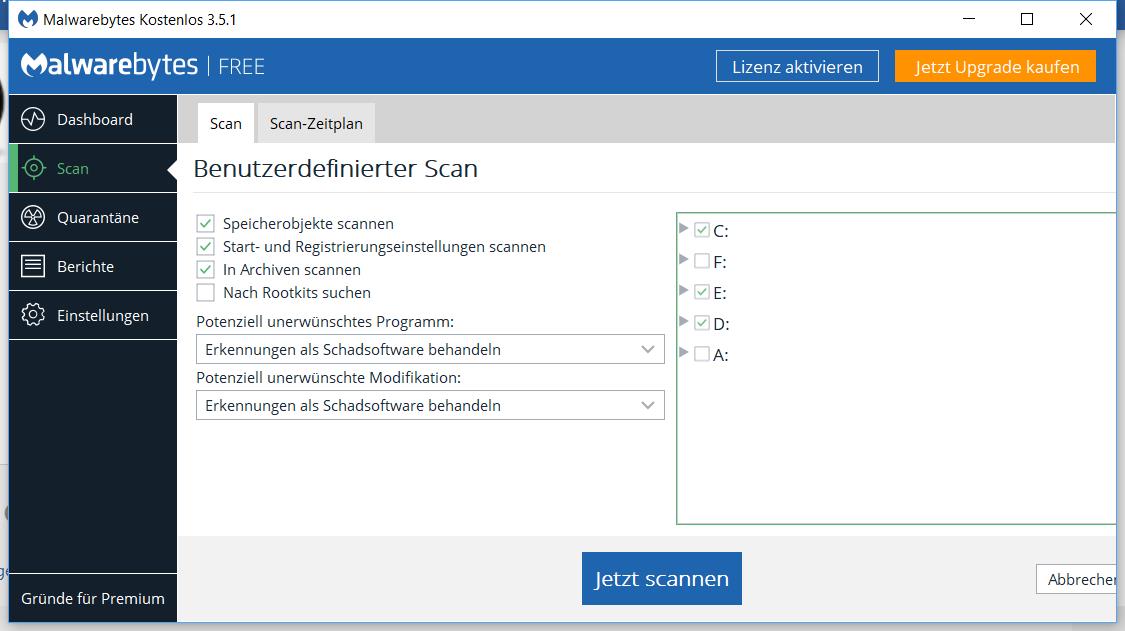Uncheck Start- und Registrierungseinstellungen scannen

[205, 246]
